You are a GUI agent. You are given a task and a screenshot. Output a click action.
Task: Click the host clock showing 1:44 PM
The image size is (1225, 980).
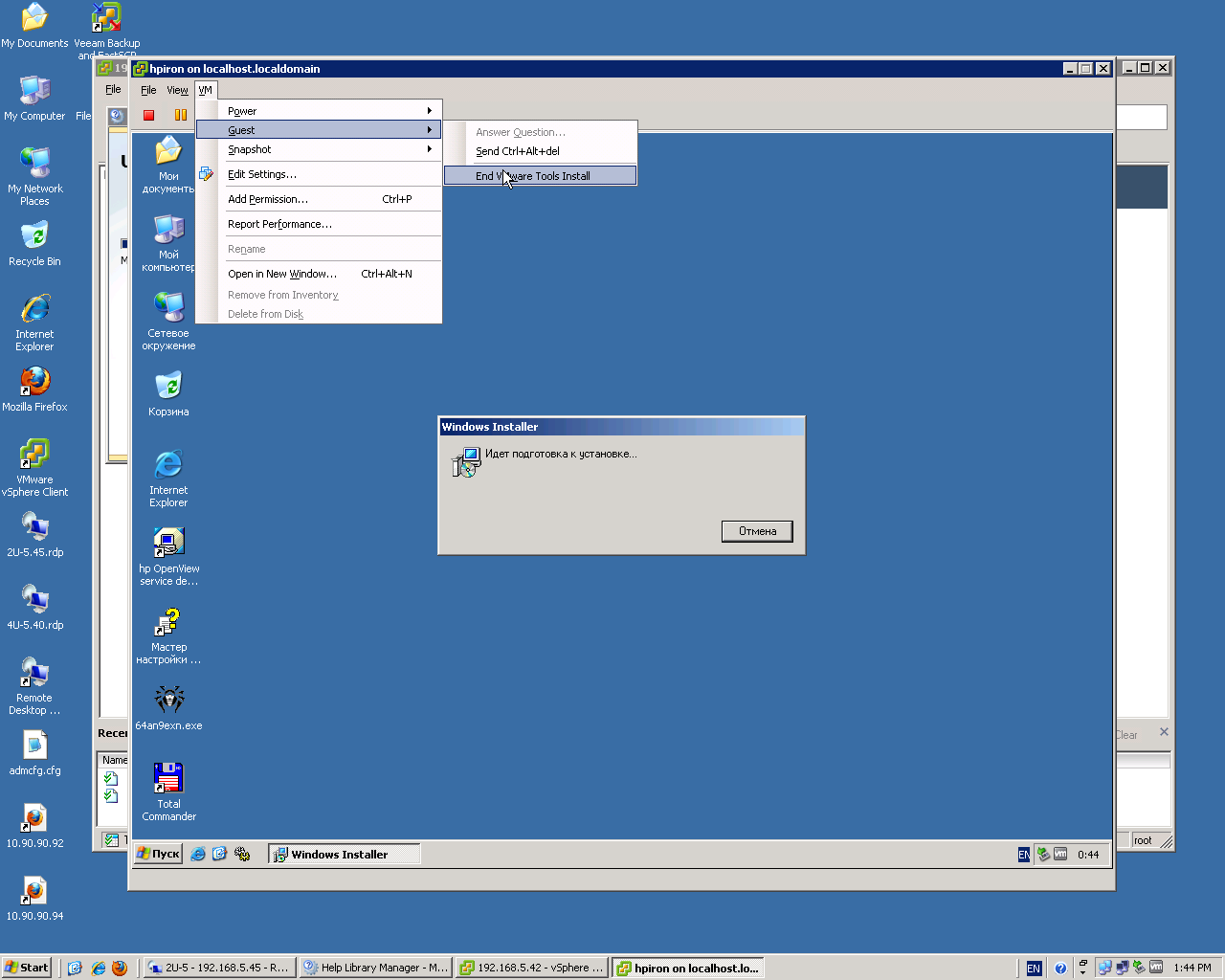(x=1192, y=968)
